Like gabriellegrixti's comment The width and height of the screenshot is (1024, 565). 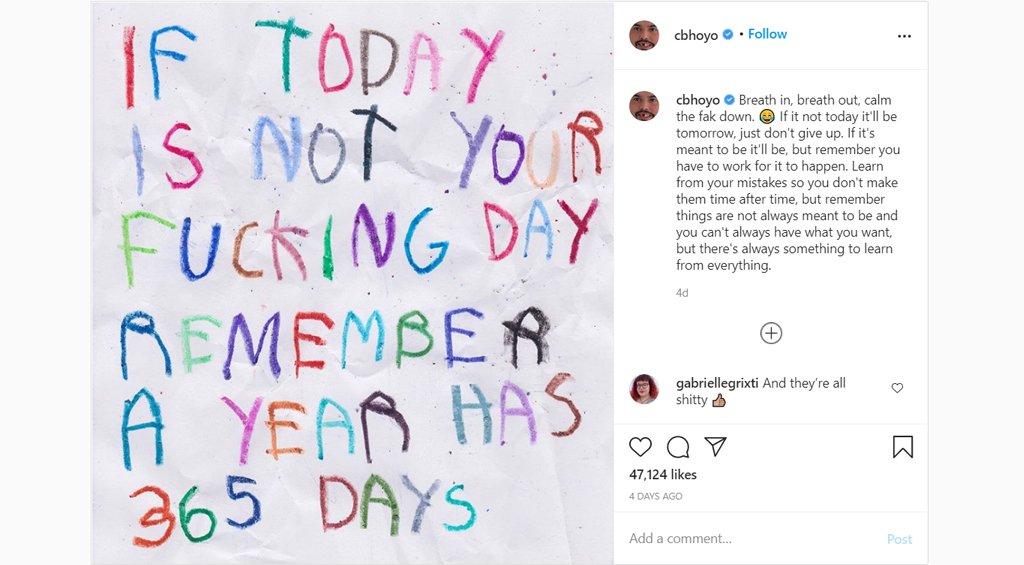pyautogui.click(x=897, y=388)
